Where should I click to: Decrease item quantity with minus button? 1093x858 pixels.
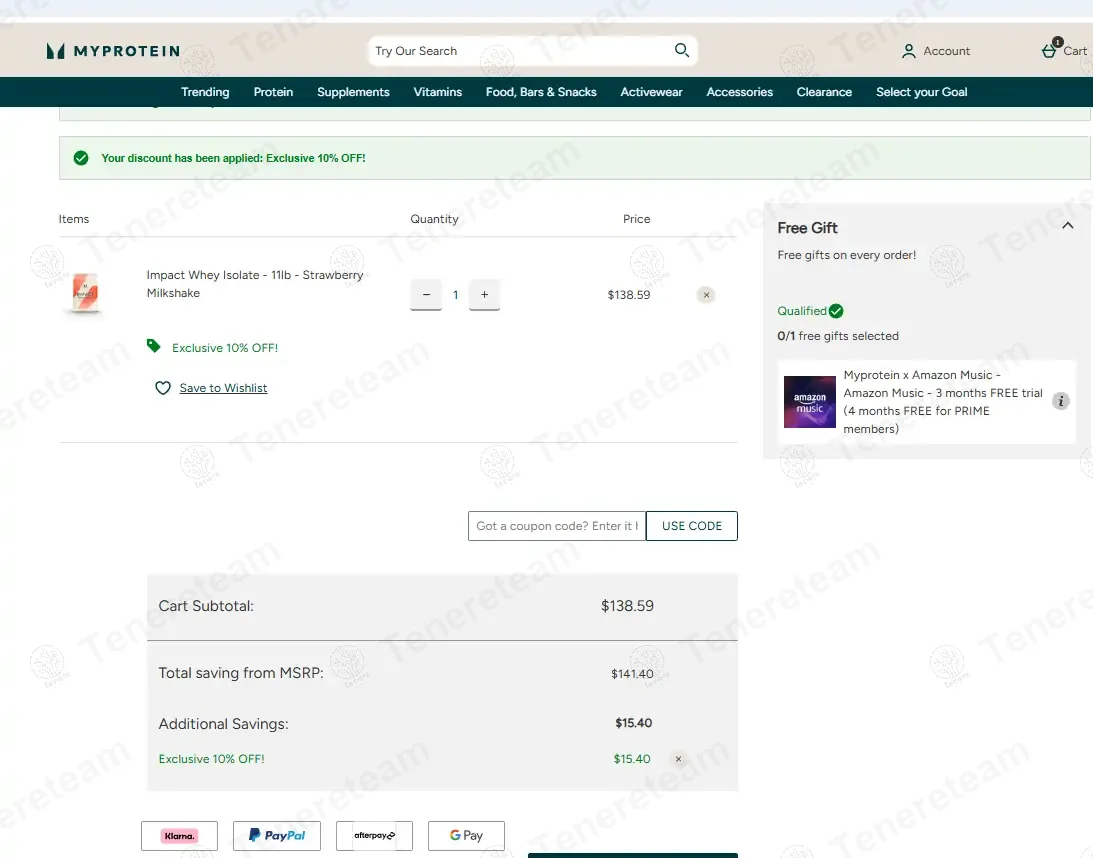(x=426, y=295)
